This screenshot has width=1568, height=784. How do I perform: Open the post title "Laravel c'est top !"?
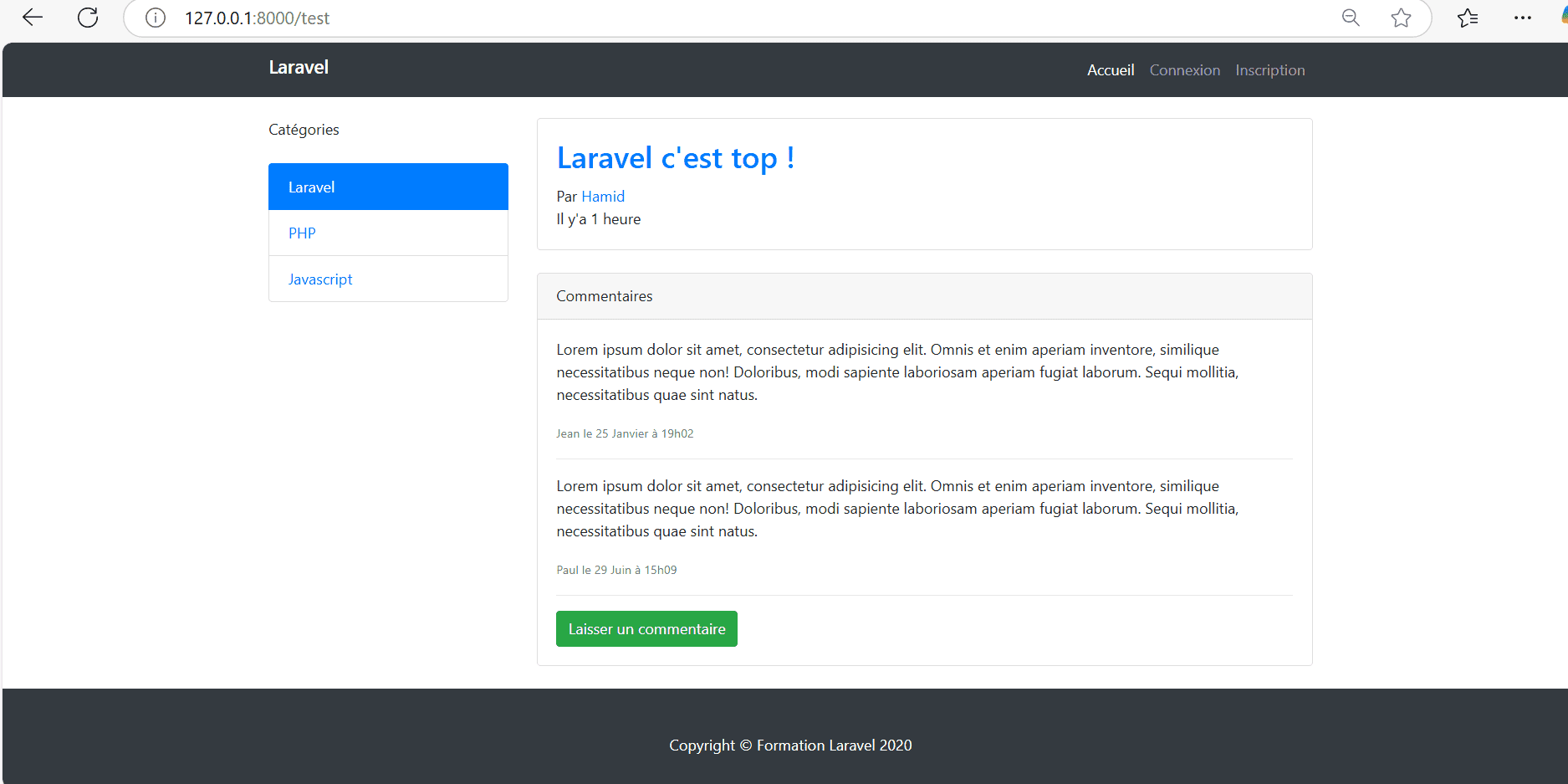click(676, 158)
